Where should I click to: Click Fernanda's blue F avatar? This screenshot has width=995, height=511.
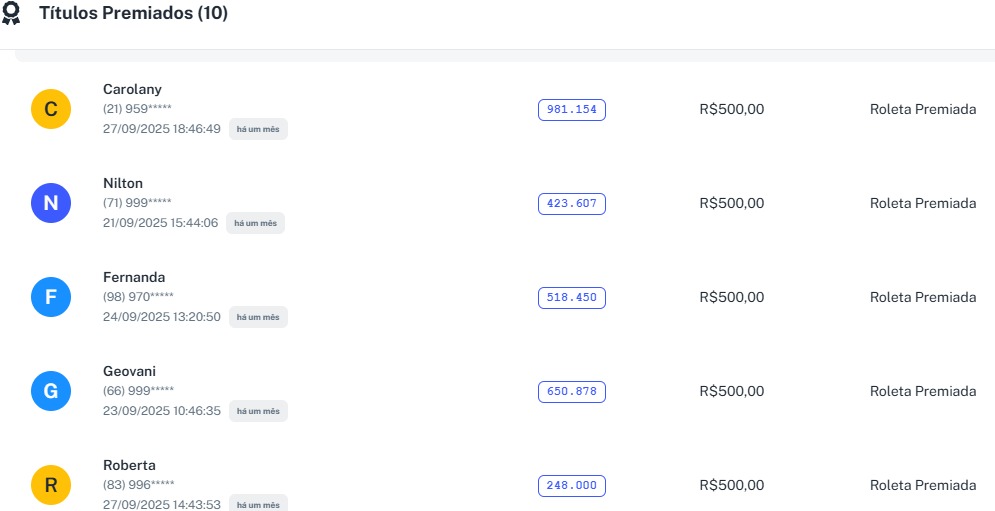point(51,298)
